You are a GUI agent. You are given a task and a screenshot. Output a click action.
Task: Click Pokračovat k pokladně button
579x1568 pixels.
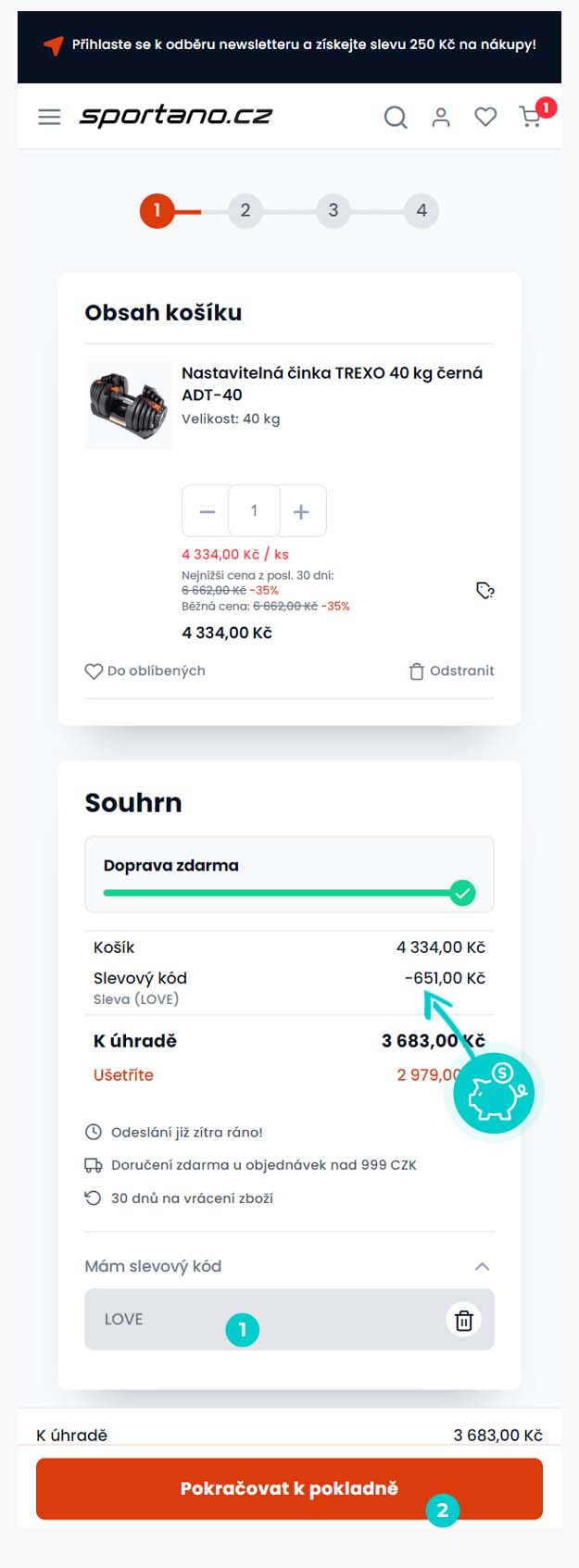pos(289,1488)
